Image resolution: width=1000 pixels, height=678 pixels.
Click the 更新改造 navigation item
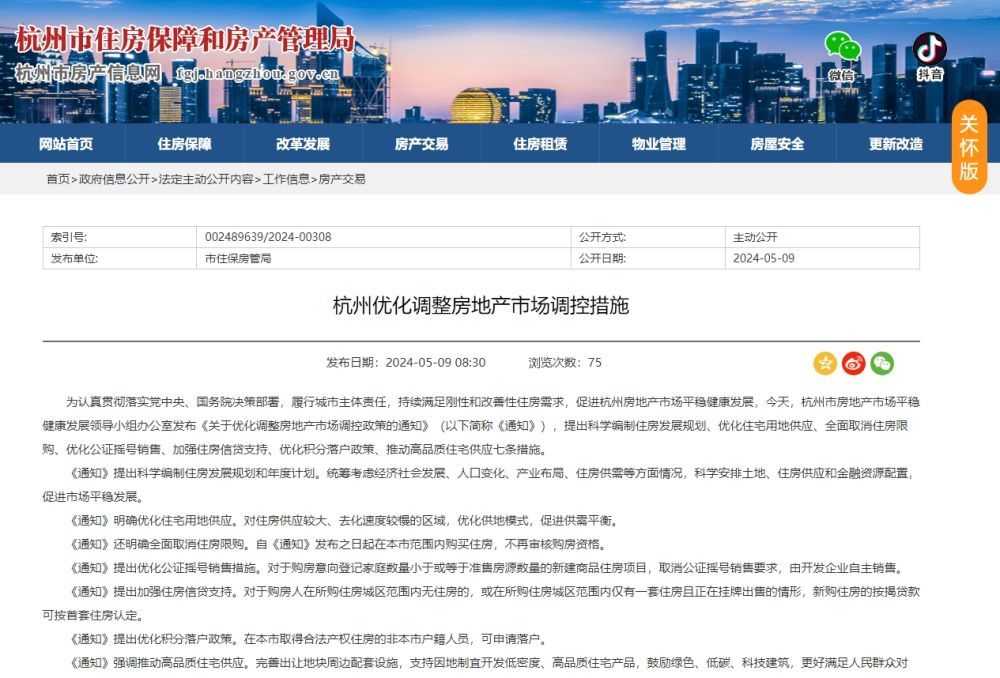896,143
